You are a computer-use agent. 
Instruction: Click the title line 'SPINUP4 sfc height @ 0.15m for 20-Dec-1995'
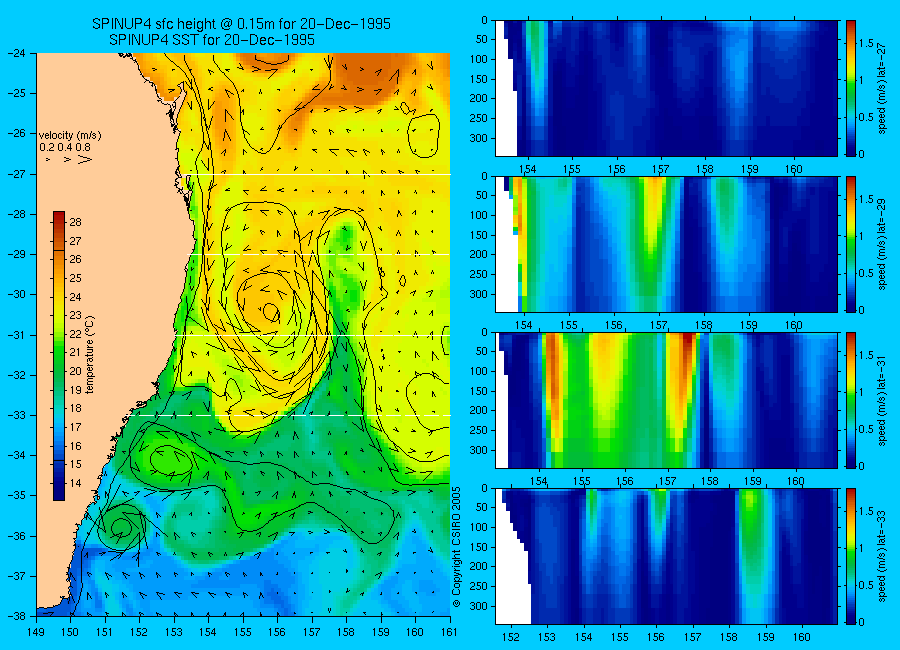(x=241, y=24)
